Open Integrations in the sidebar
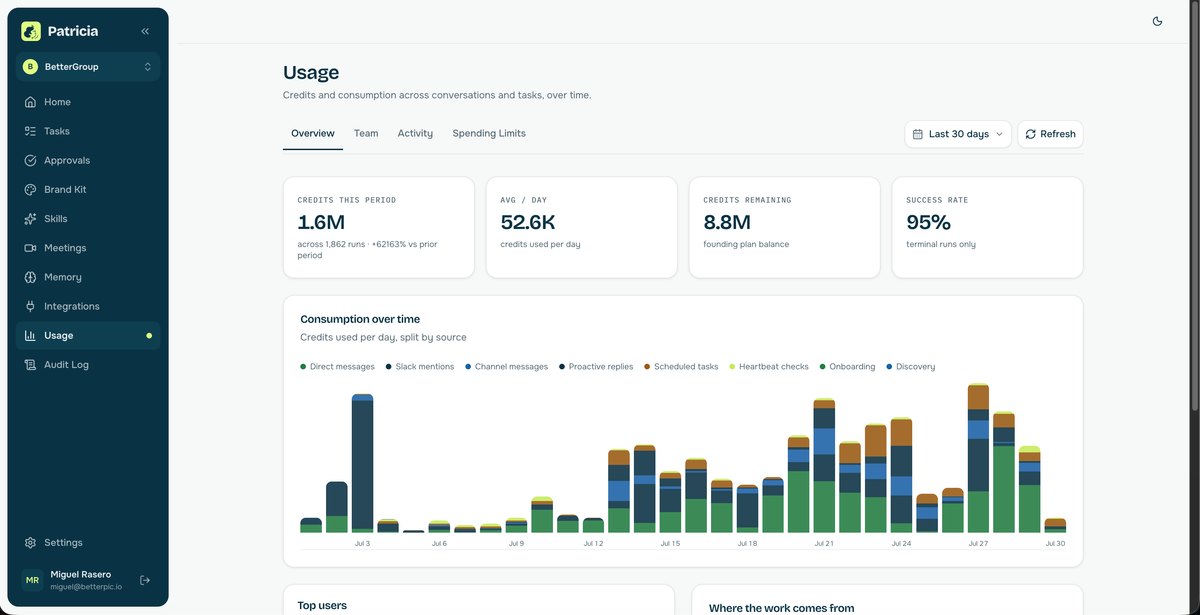 pyautogui.click(x=88, y=306)
